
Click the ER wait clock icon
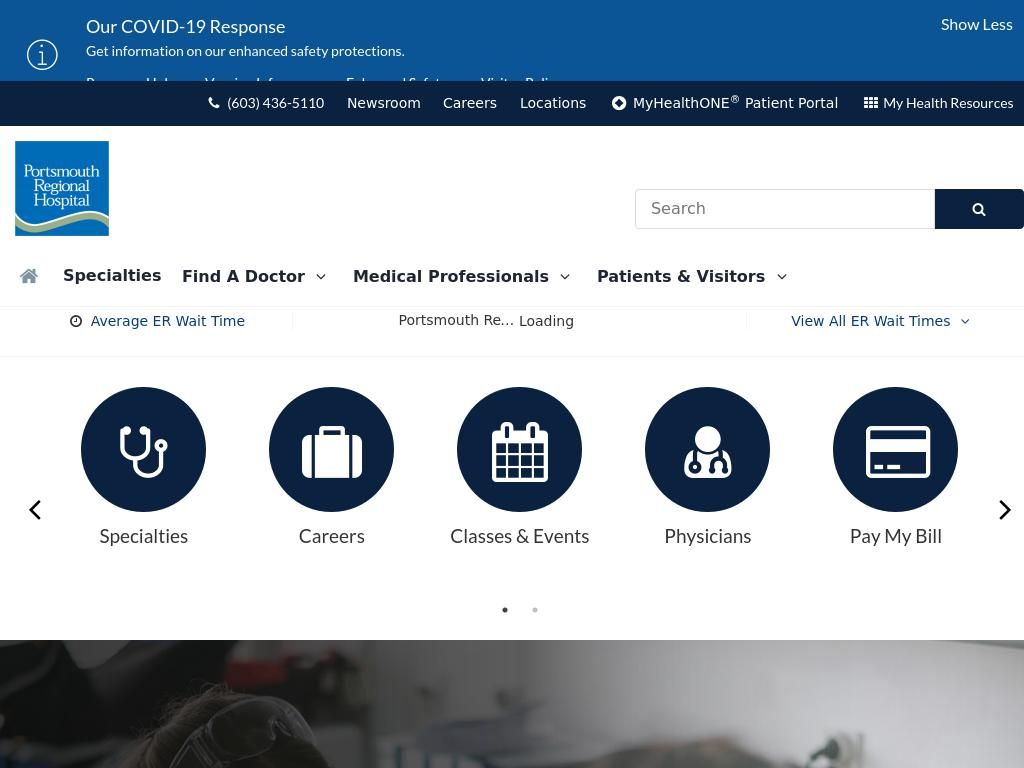tap(76, 321)
